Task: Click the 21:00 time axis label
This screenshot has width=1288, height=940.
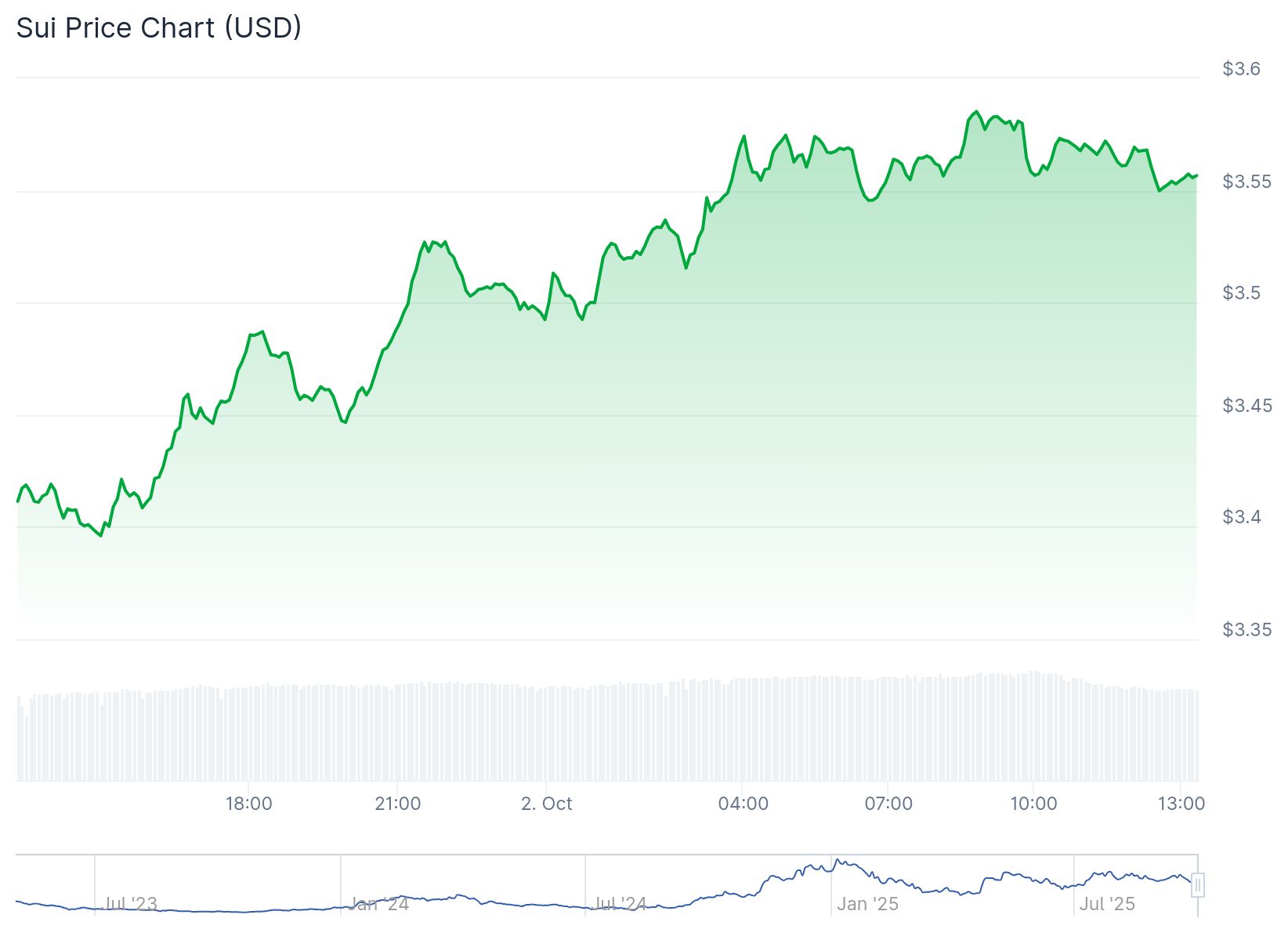Action: tap(397, 804)
